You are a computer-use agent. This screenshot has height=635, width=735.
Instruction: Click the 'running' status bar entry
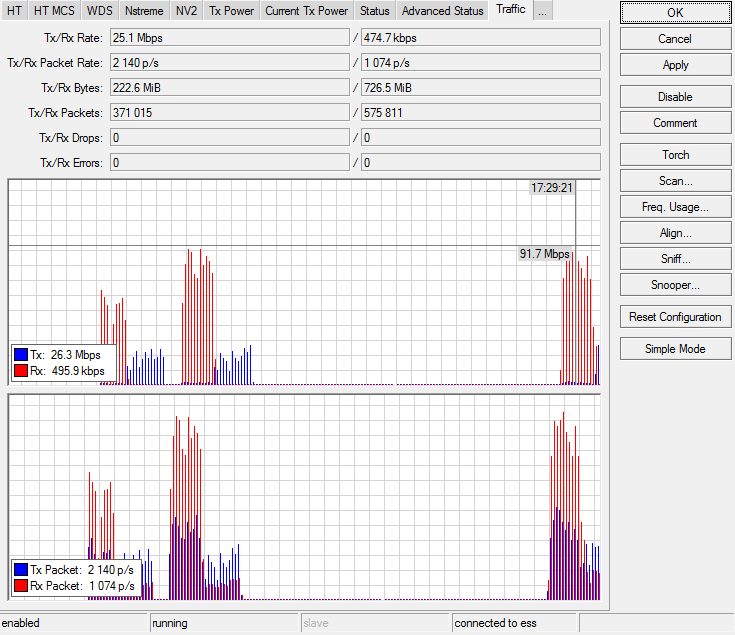pyautogui.click(x=170, y=623)
